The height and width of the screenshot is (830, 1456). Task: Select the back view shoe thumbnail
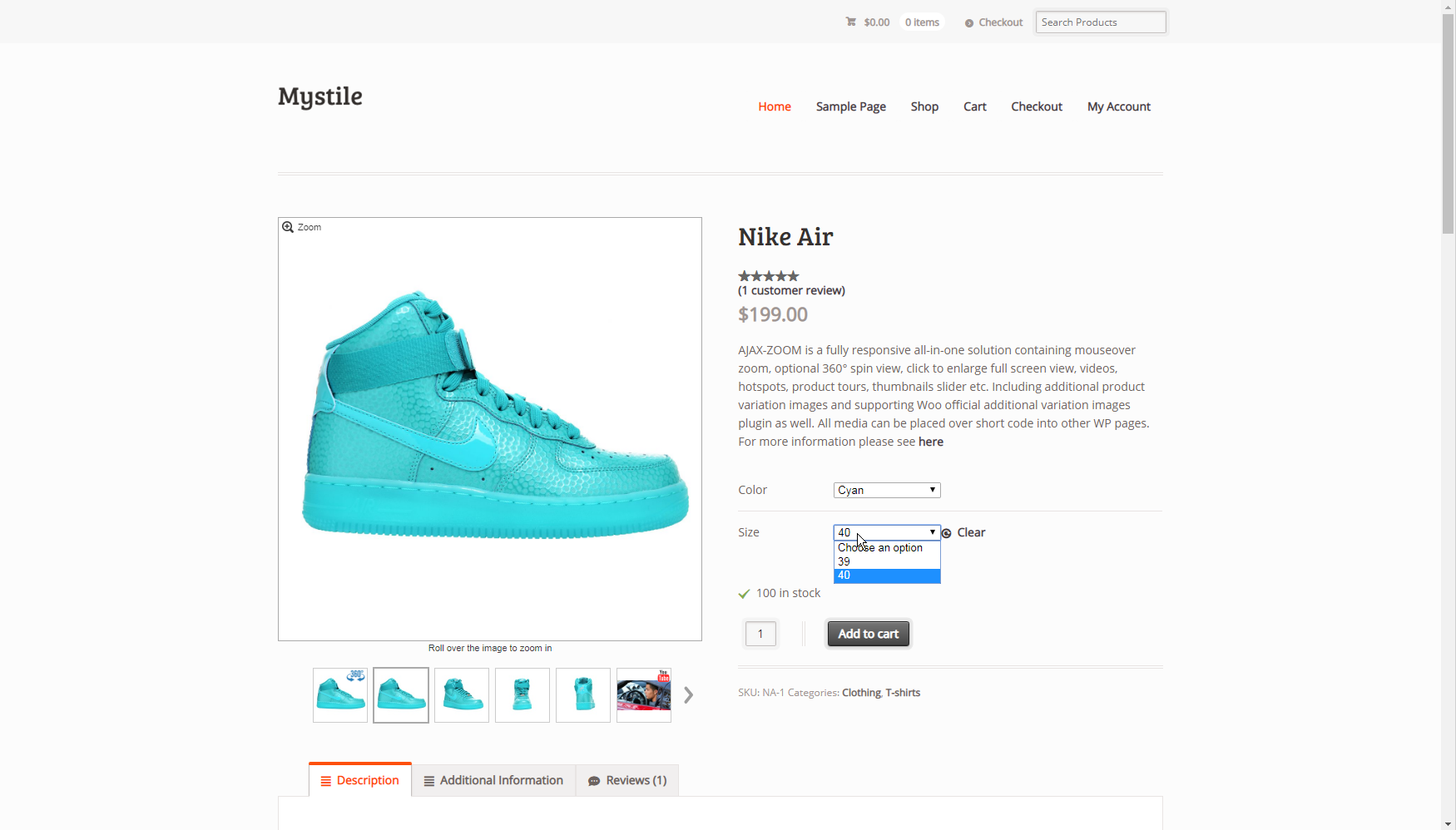(x=583, y=695)
